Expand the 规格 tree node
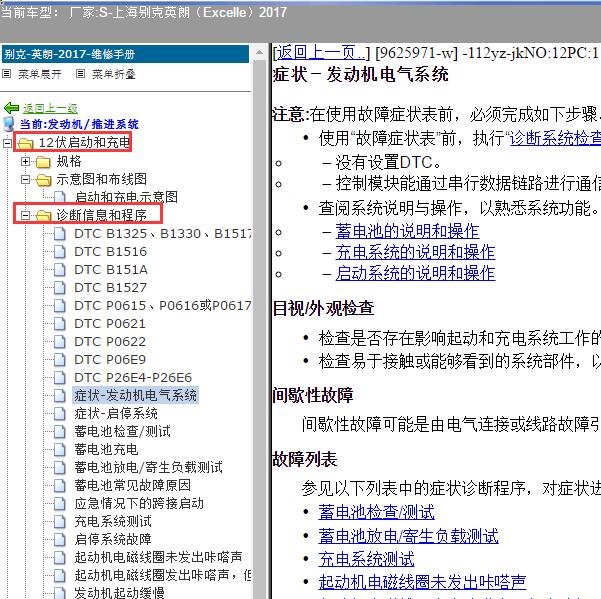 pos(25,161)
